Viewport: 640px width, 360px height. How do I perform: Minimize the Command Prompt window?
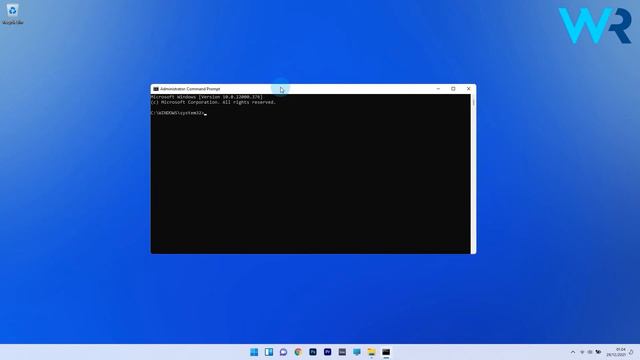click(438, 89)
